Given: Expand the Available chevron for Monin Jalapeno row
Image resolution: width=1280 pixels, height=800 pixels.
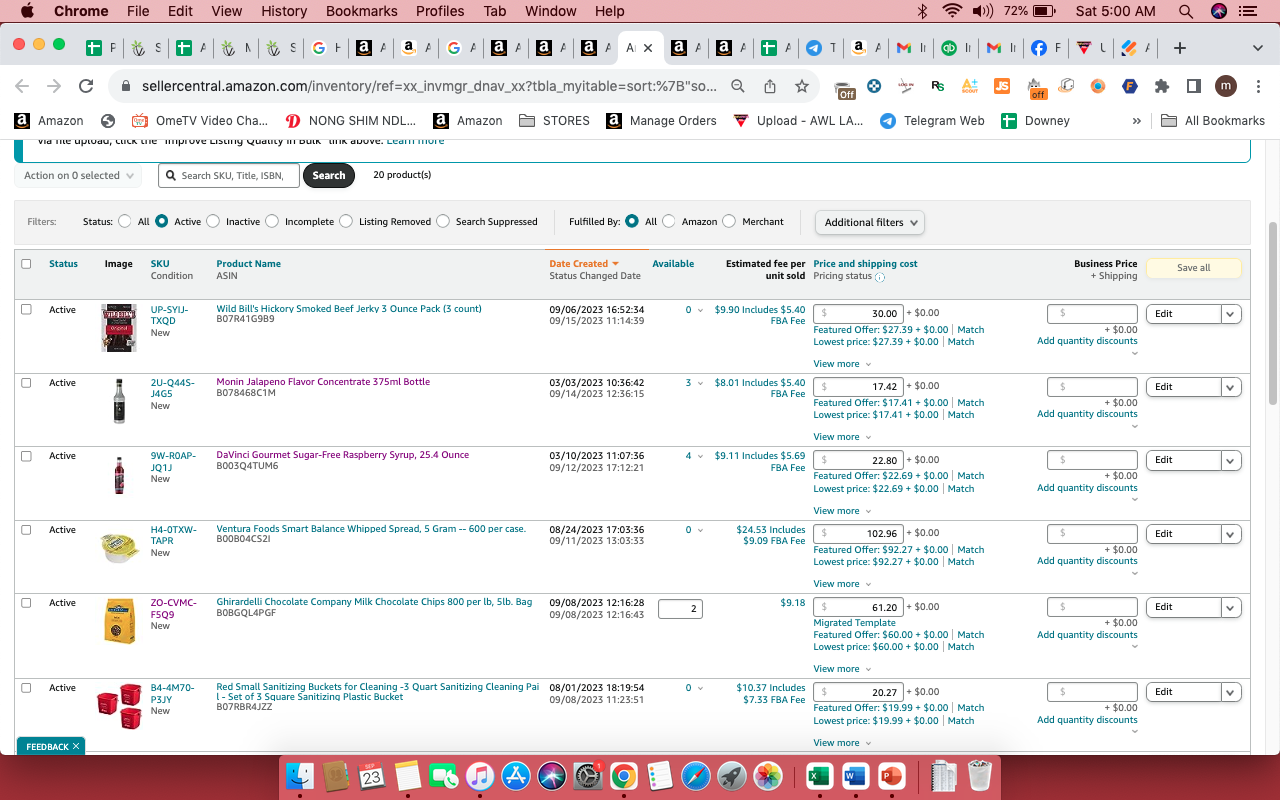Looking at the screenshot, I should [700, 383].
